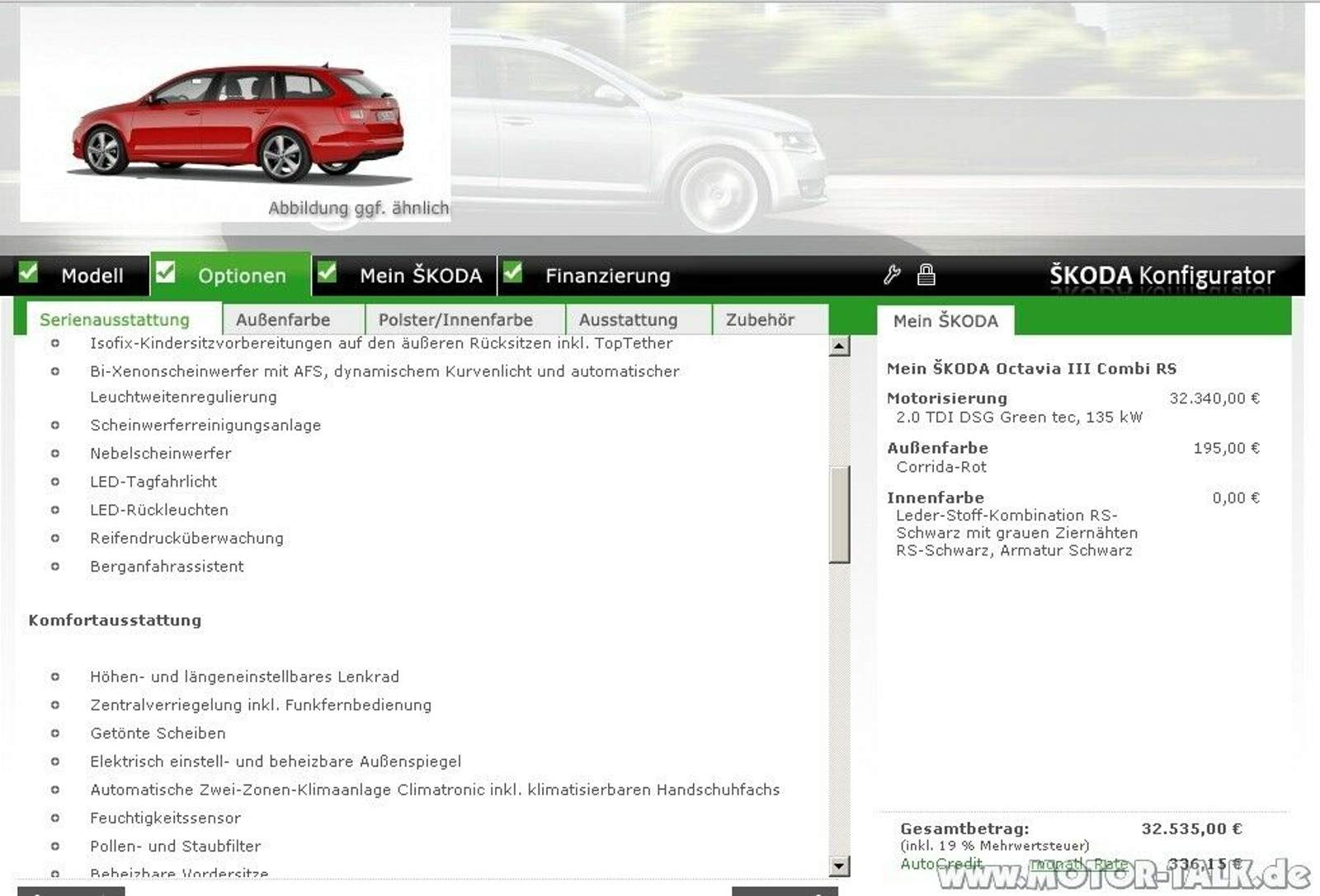This screenshot has height=896, width=1320.
Task: Click the Pollen- und Staubfilter item
Action: click(176, 846)
